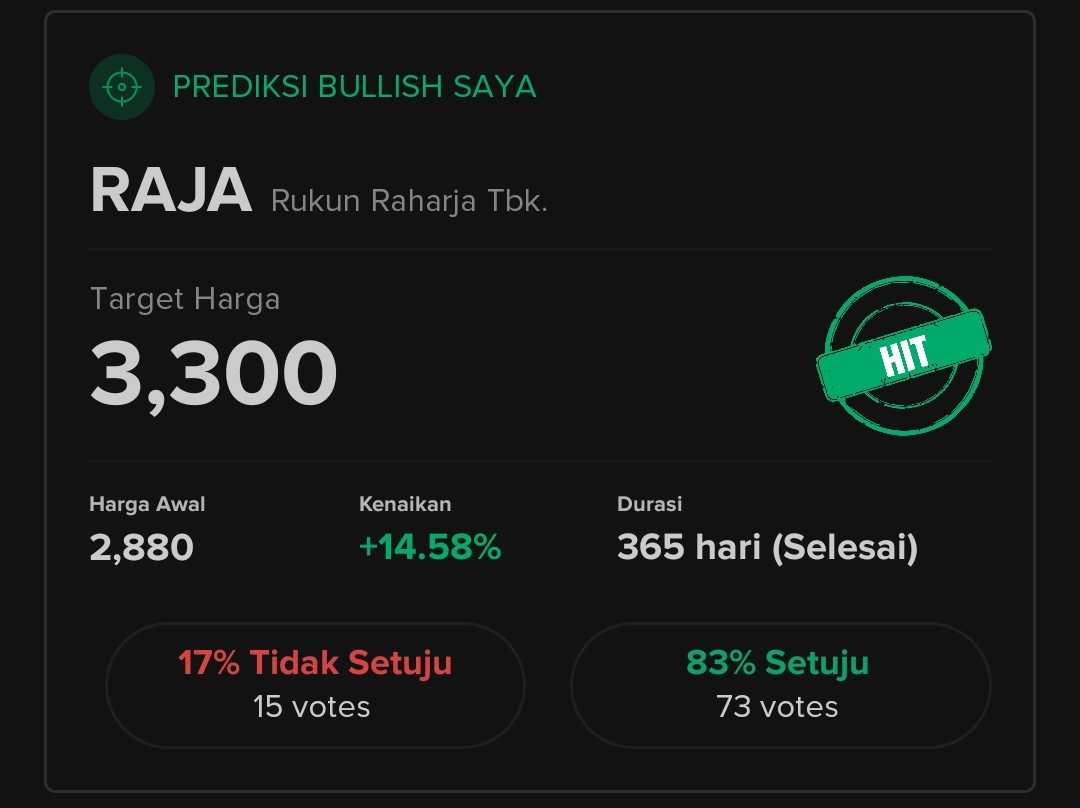Click the crosshair target prediction icon
This screenshot has width=1080, height=808.
122,87
